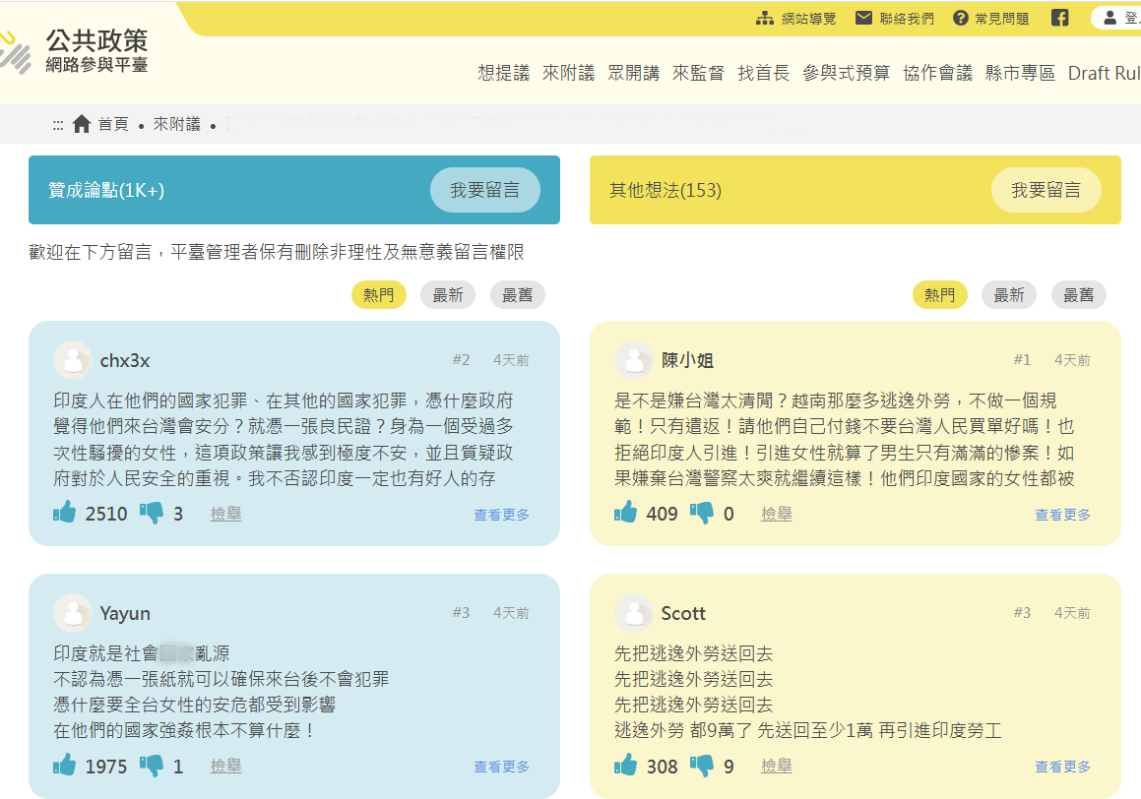Switch to 最新 sort under 贊成論點
This screenshot has height=799, width=1141.
point(448,295)
